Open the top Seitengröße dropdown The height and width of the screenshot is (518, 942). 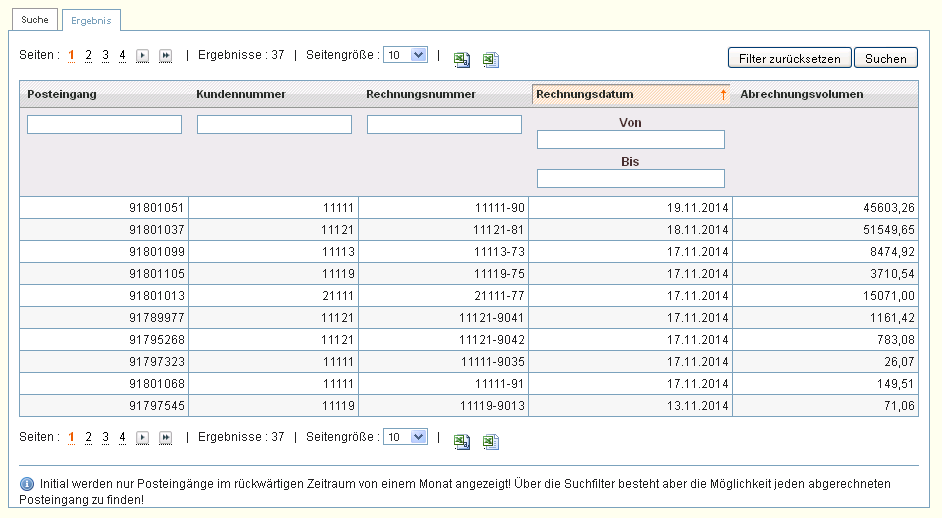pos(406,55)
